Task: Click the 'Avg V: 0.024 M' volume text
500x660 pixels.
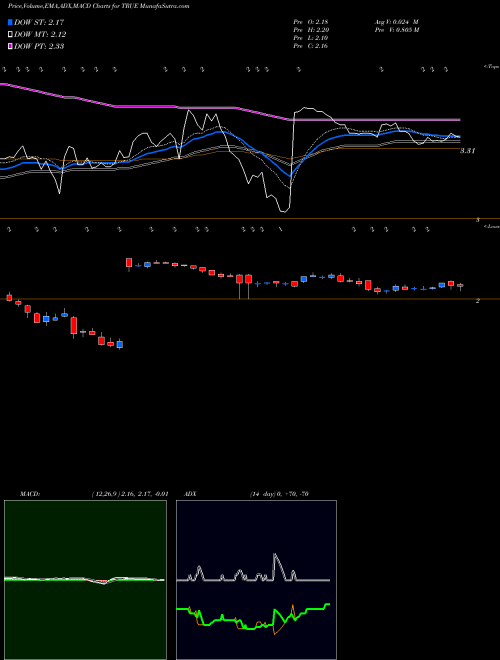Action: click(396, 22)
